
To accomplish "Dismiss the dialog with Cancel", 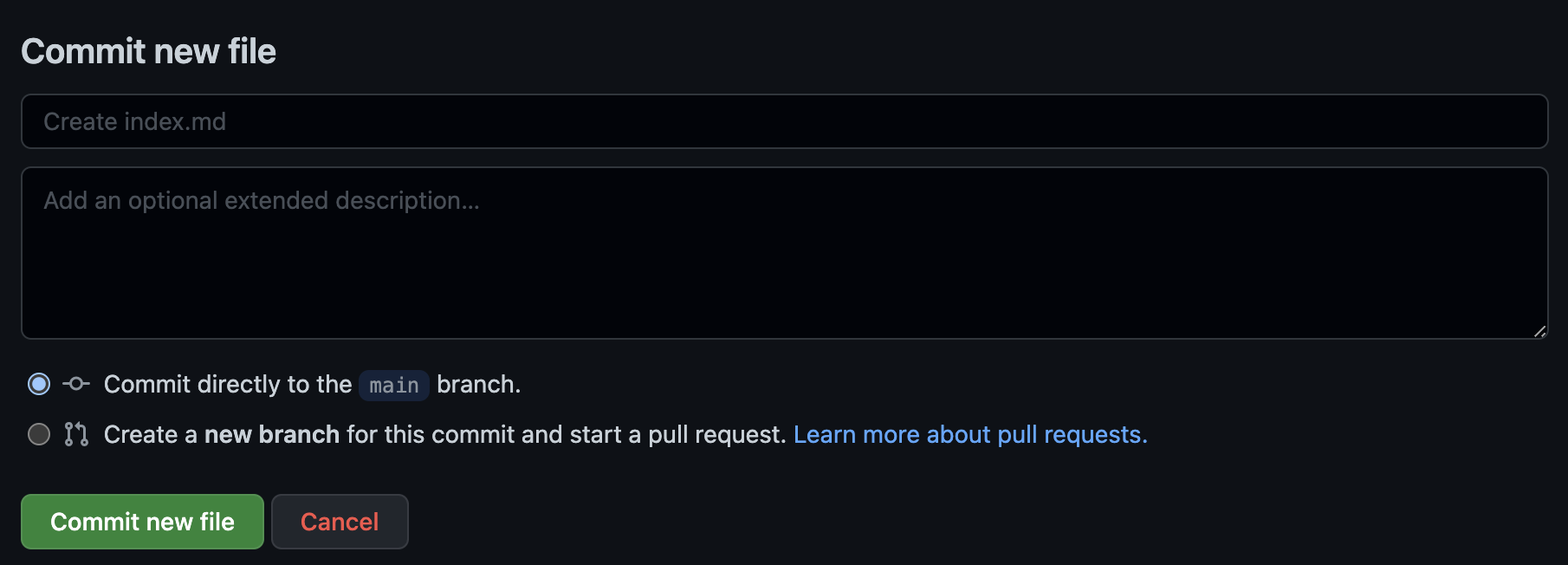I will click(340, 521).
